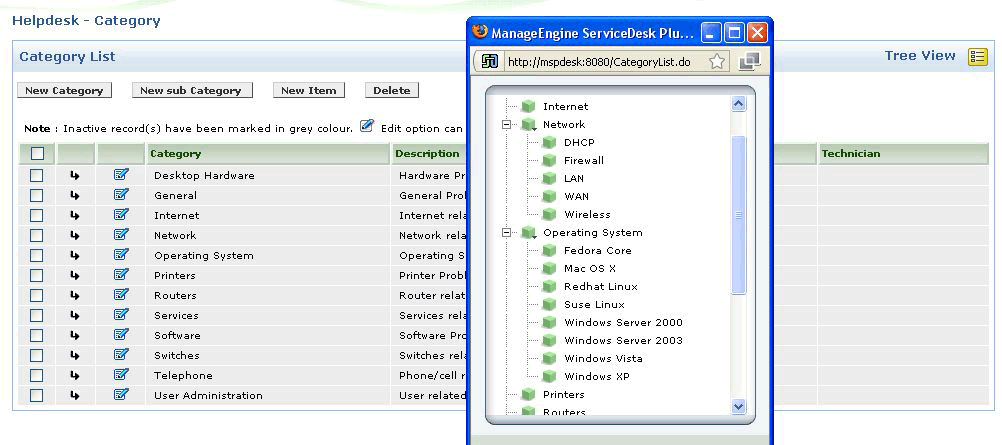The image size is (1002, 445).
Task: Click green cube icon next to Firewall
Action: (x=549, y=160)
